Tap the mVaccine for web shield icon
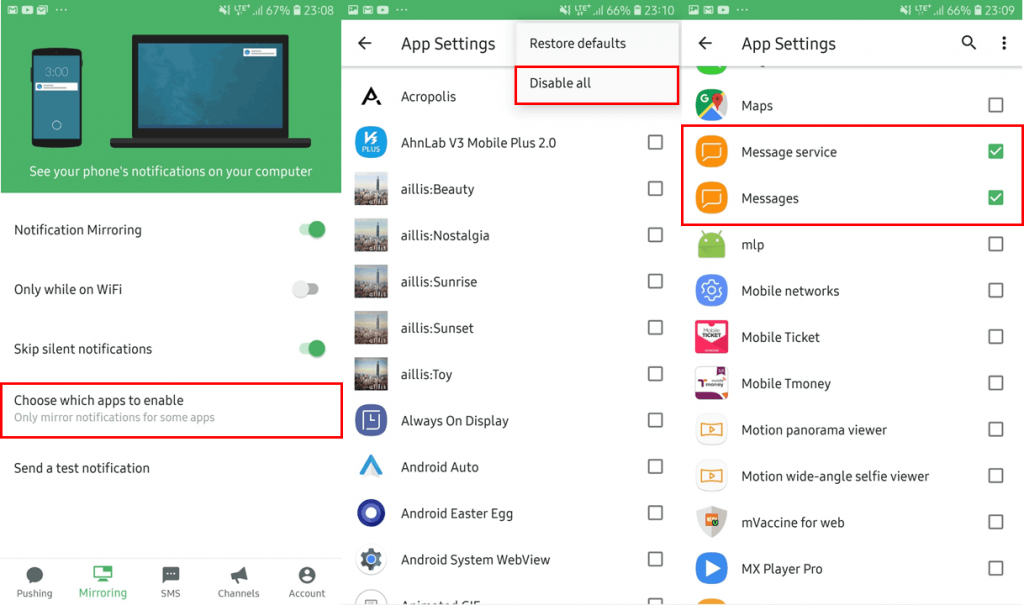Viewport: 1024px width, 605px height. [x=711, y=522]
